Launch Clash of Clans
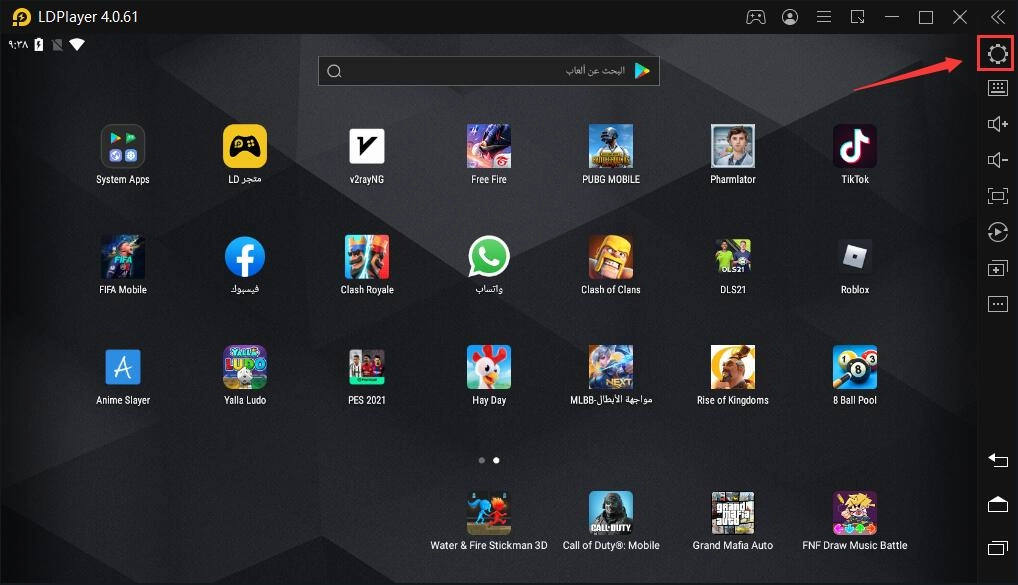The height and width of the screenshot is (585, 1018). coord(611,256)
